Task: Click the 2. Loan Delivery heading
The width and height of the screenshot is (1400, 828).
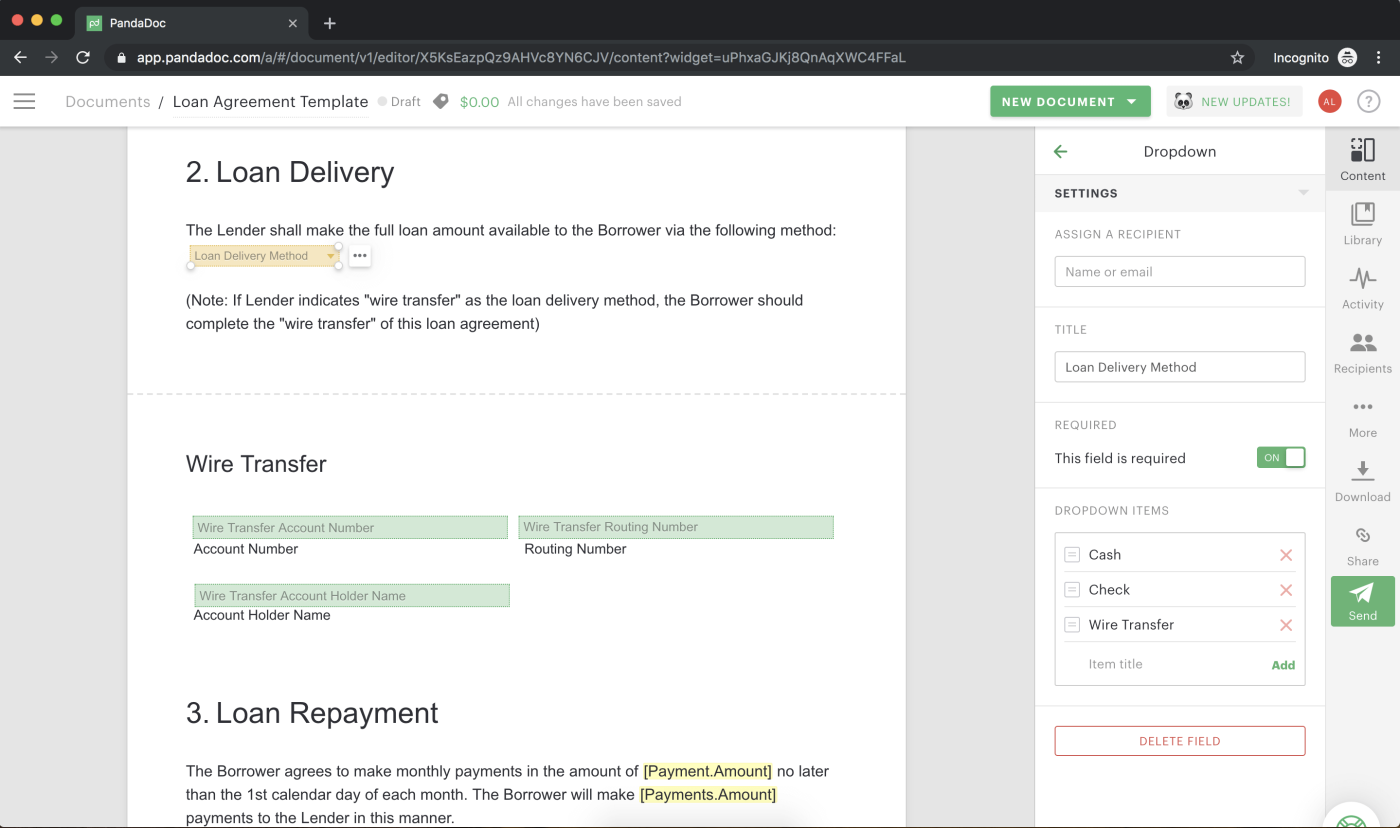Action: (x=290, y=172)
